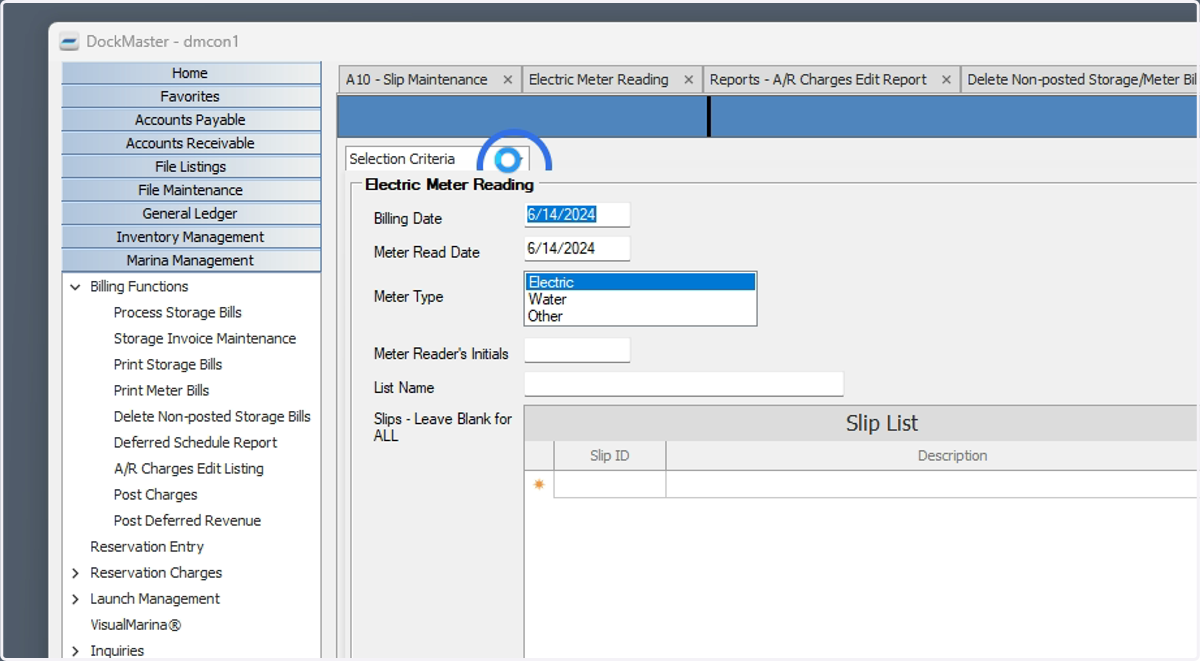
Task: Click the Meter Read Date field
Action: 577,248
